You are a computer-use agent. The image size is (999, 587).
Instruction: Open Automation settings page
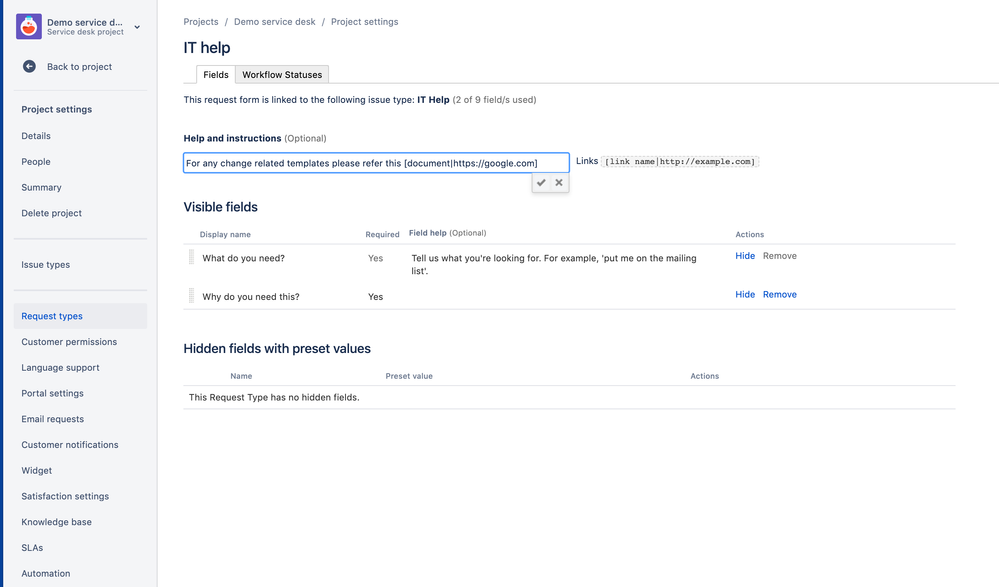[x=46, y=574]
